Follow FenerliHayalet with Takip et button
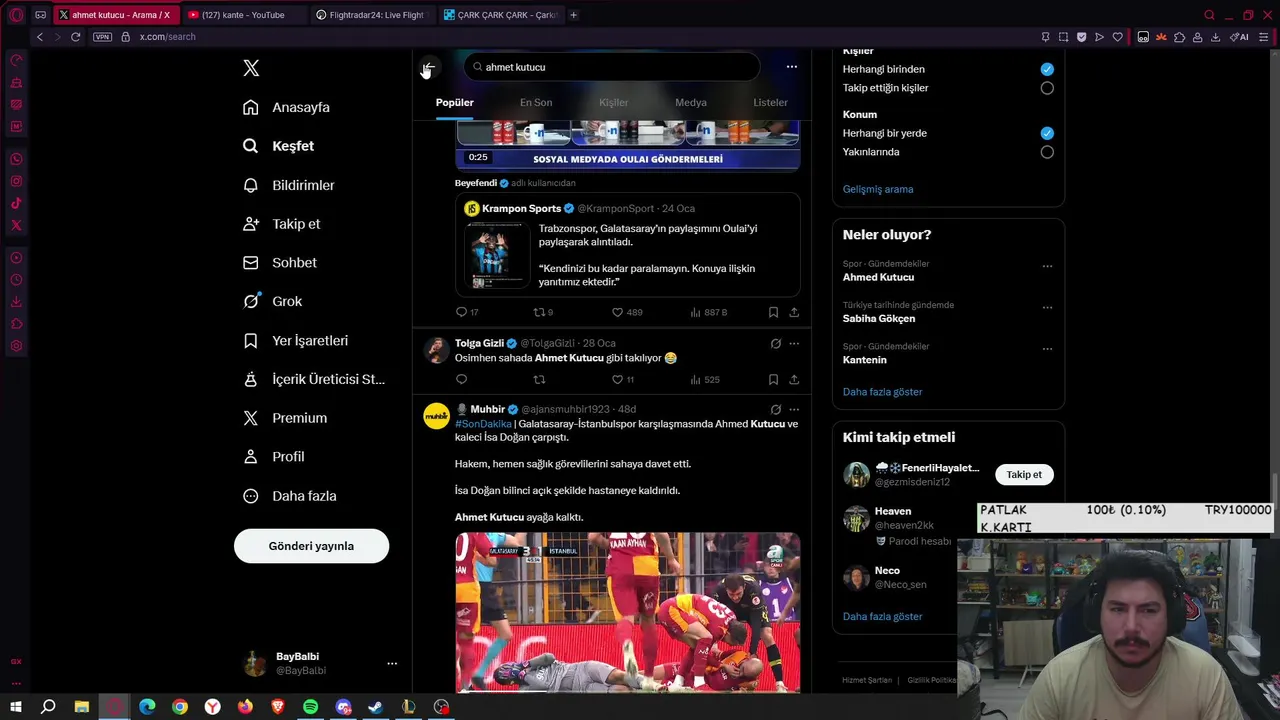 1024,475
